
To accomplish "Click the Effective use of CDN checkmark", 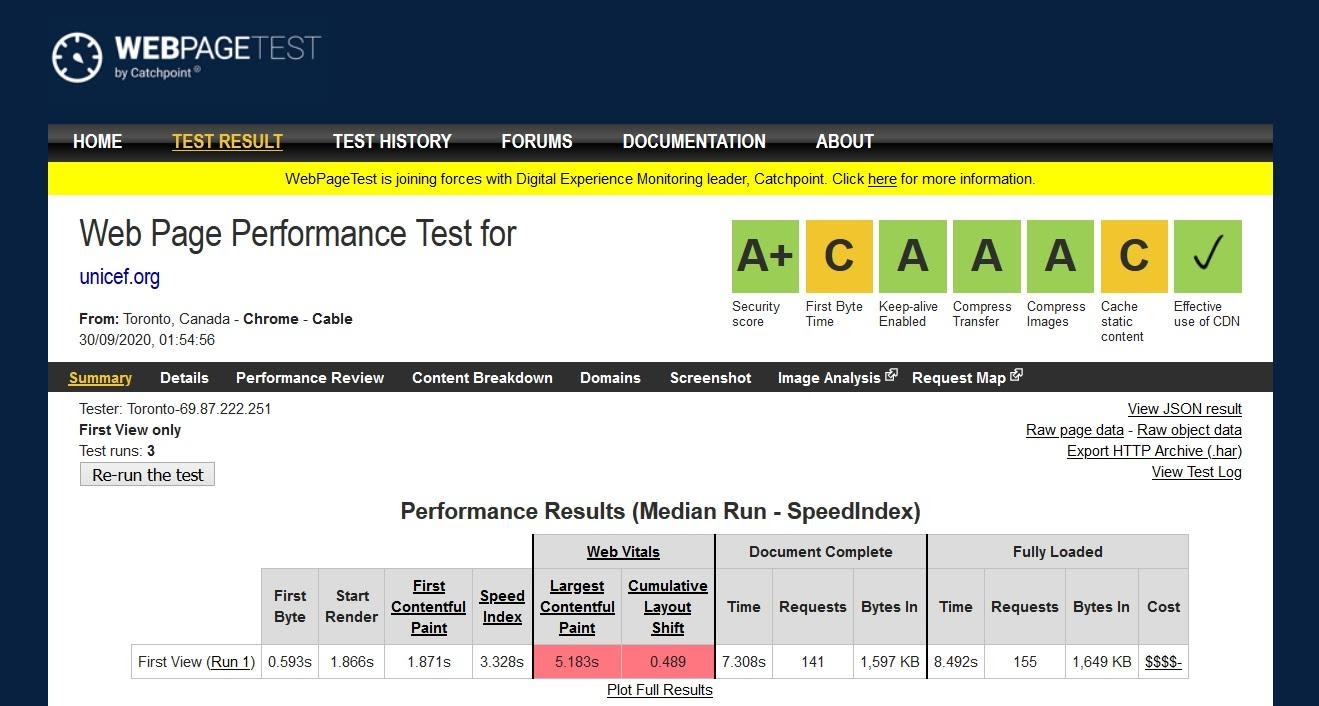I will pyautogui.click(x=1208, y=257).
